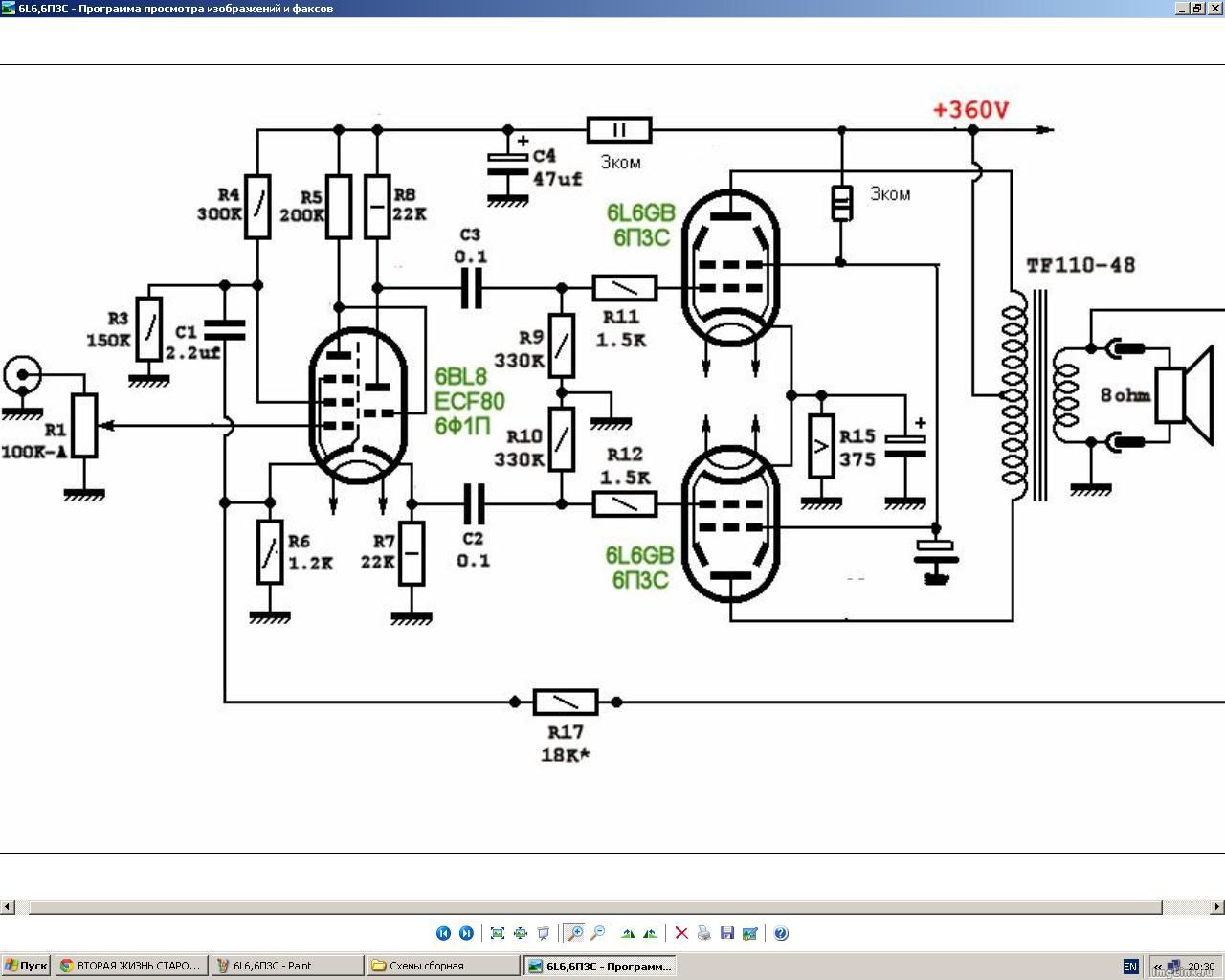Select the zoom out magnifier
1225x980 pixels.
(598, 933)
